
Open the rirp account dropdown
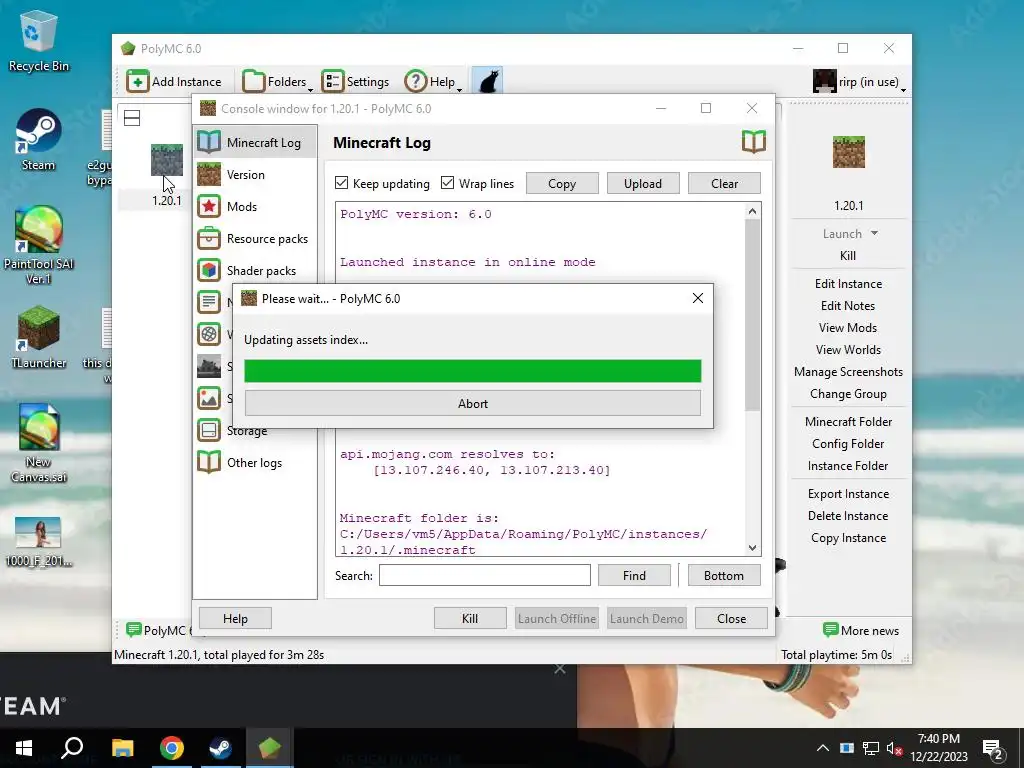tap(859, 82)
